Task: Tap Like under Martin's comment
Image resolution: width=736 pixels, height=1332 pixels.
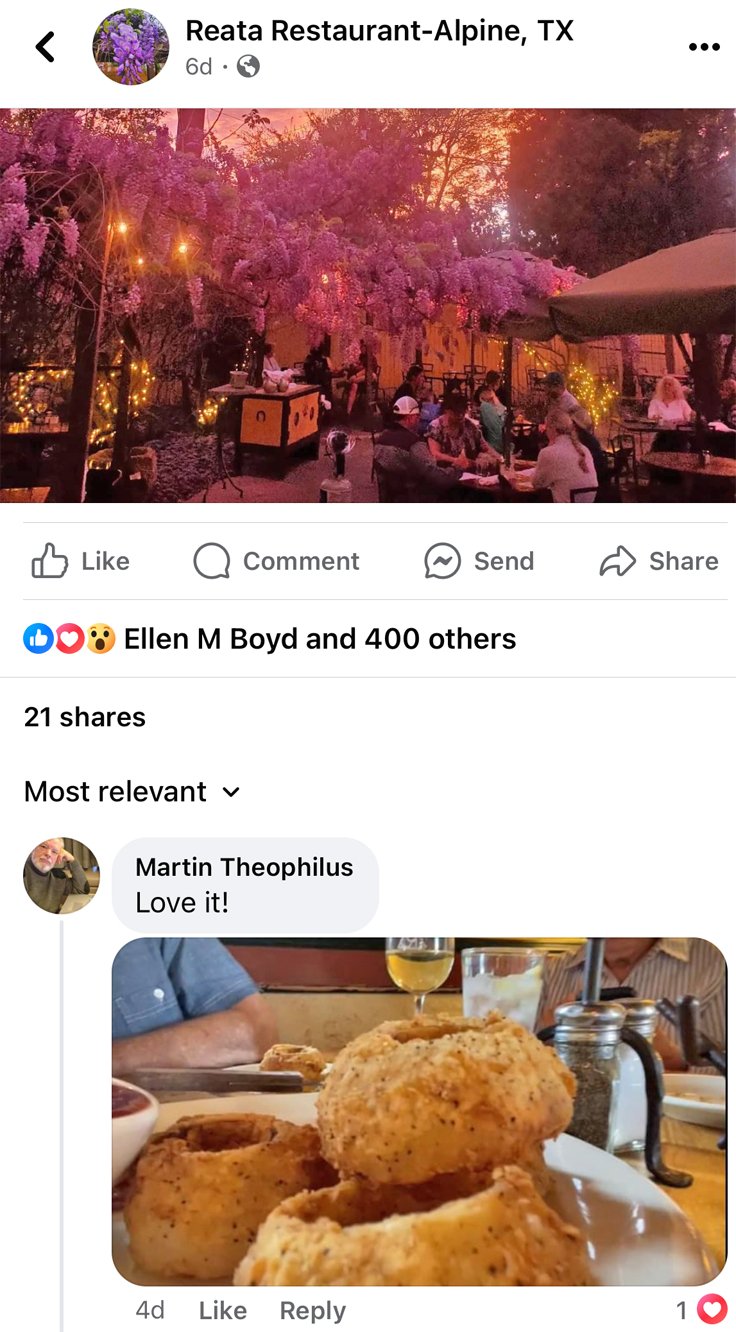Action: [x=223, y=1310]
